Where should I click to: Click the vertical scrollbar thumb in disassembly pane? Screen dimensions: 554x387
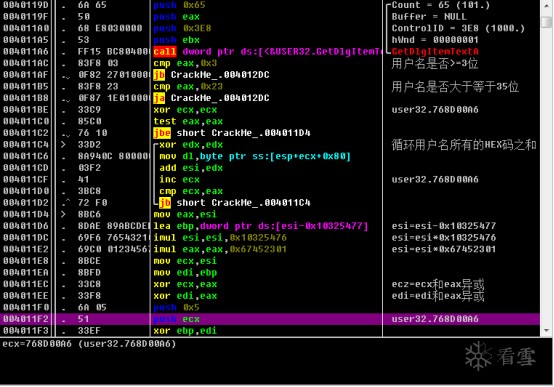click(547, 22)
